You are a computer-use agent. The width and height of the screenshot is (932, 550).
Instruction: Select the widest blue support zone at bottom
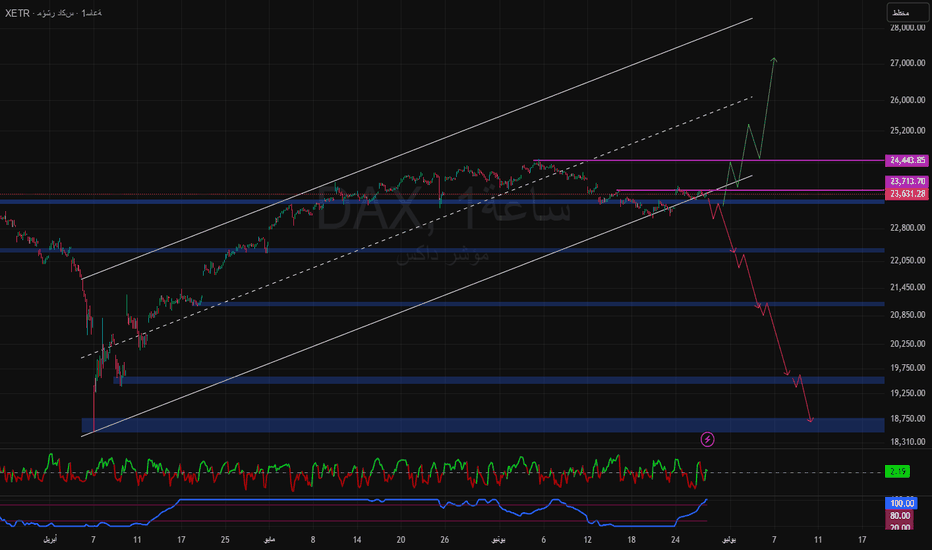(483, 425)
